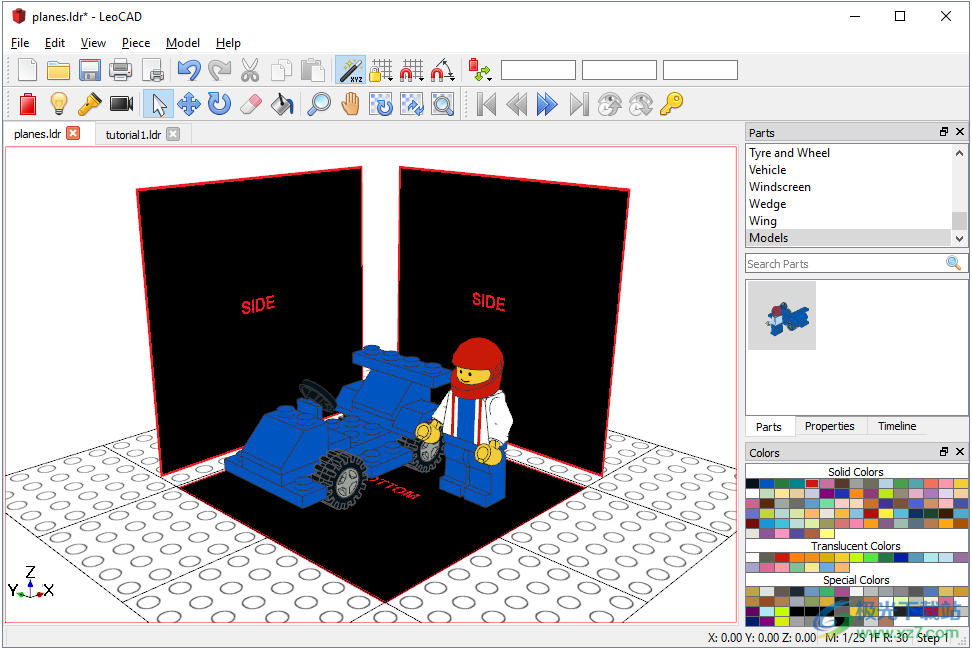Pick the black swatch in Solid Colors
The width and height of the screenshot is (972, 649).
(752, 484)
